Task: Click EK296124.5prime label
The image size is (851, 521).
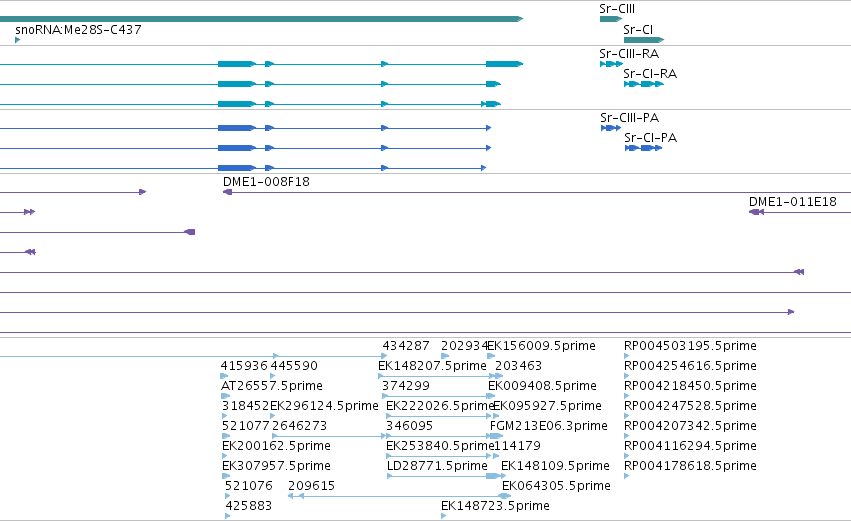Action: [x=325, y=406]
